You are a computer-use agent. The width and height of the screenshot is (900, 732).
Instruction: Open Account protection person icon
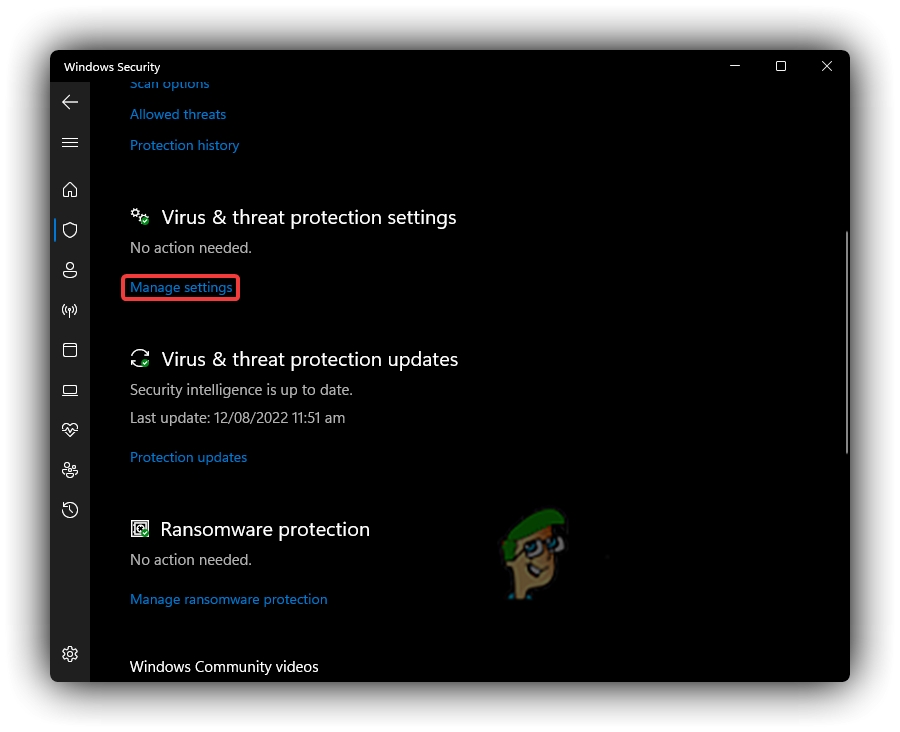point(70,270)
